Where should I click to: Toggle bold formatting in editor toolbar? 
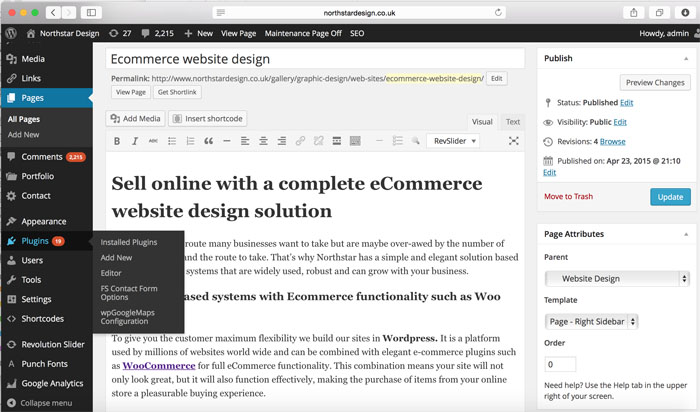pyautogui.click(x=117, y=141)
